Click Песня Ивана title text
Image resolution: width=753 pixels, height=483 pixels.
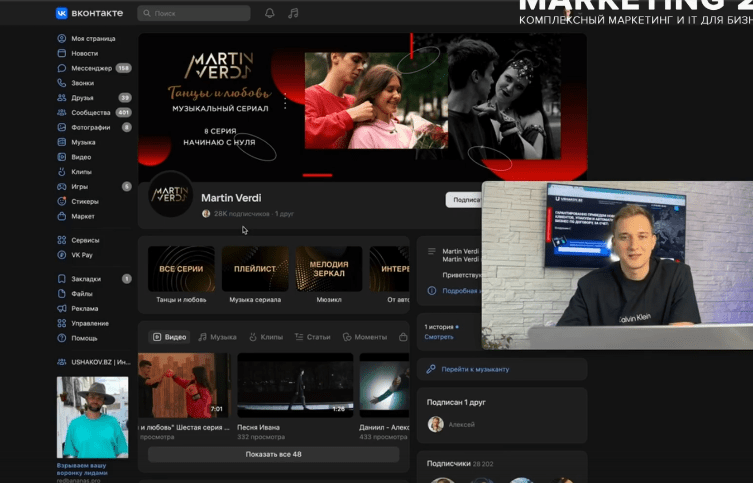258,427
